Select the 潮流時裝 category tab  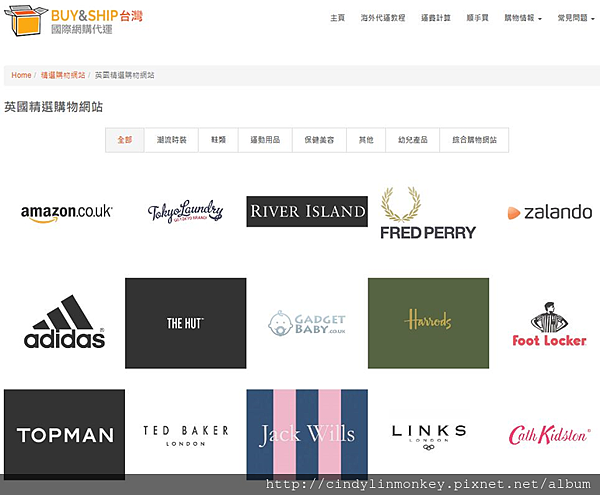(171, 140)
